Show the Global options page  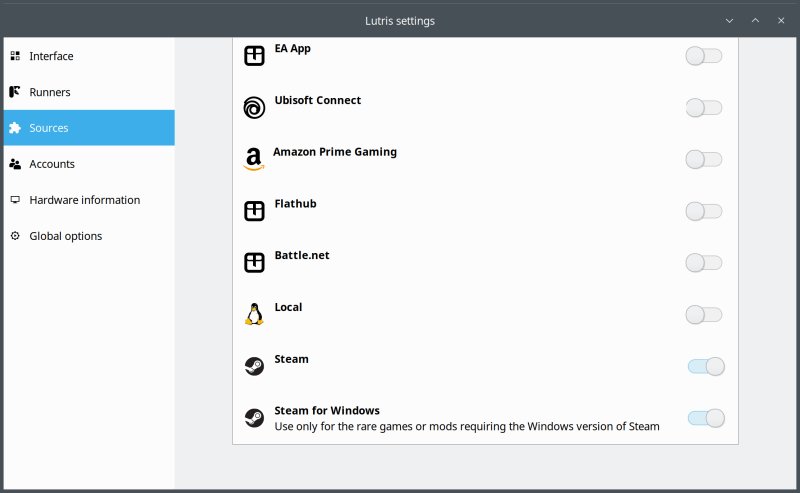(x=65, y=236)
